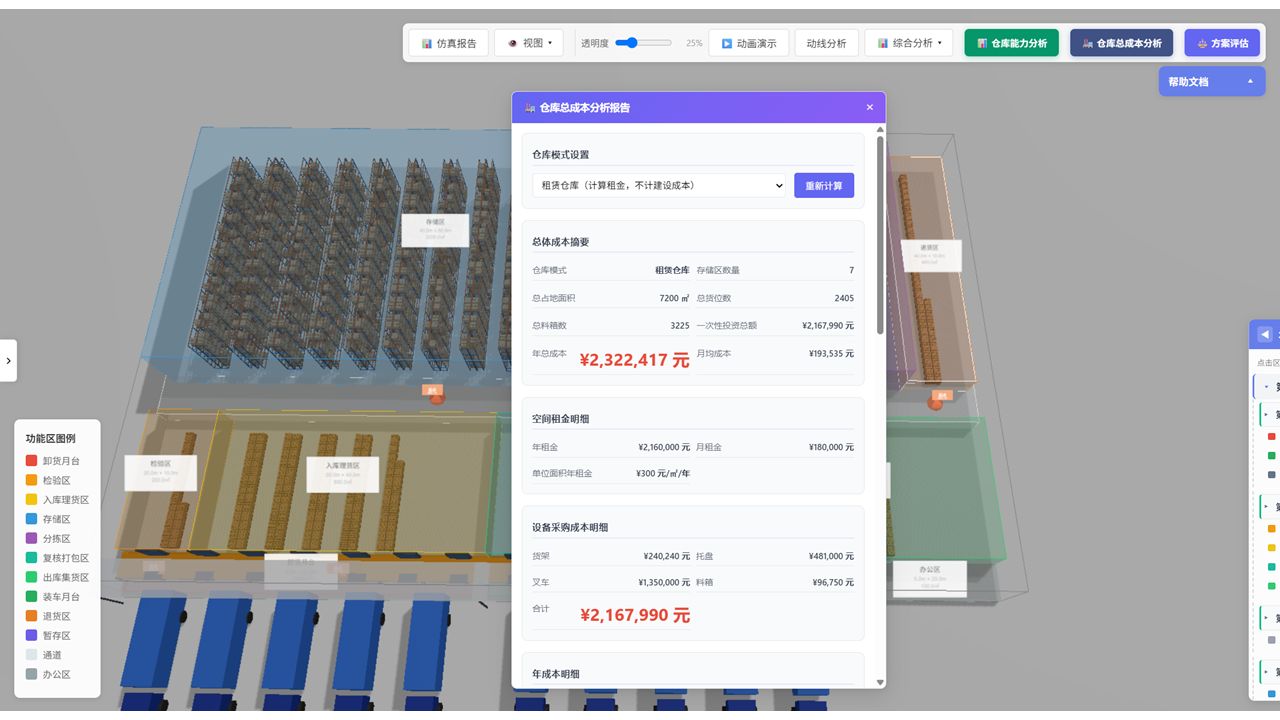Viewport: 1280px width, 720px height.
Task: Open 仓库能力分析 capacity analysis
Action: [x=1011, y=43]
